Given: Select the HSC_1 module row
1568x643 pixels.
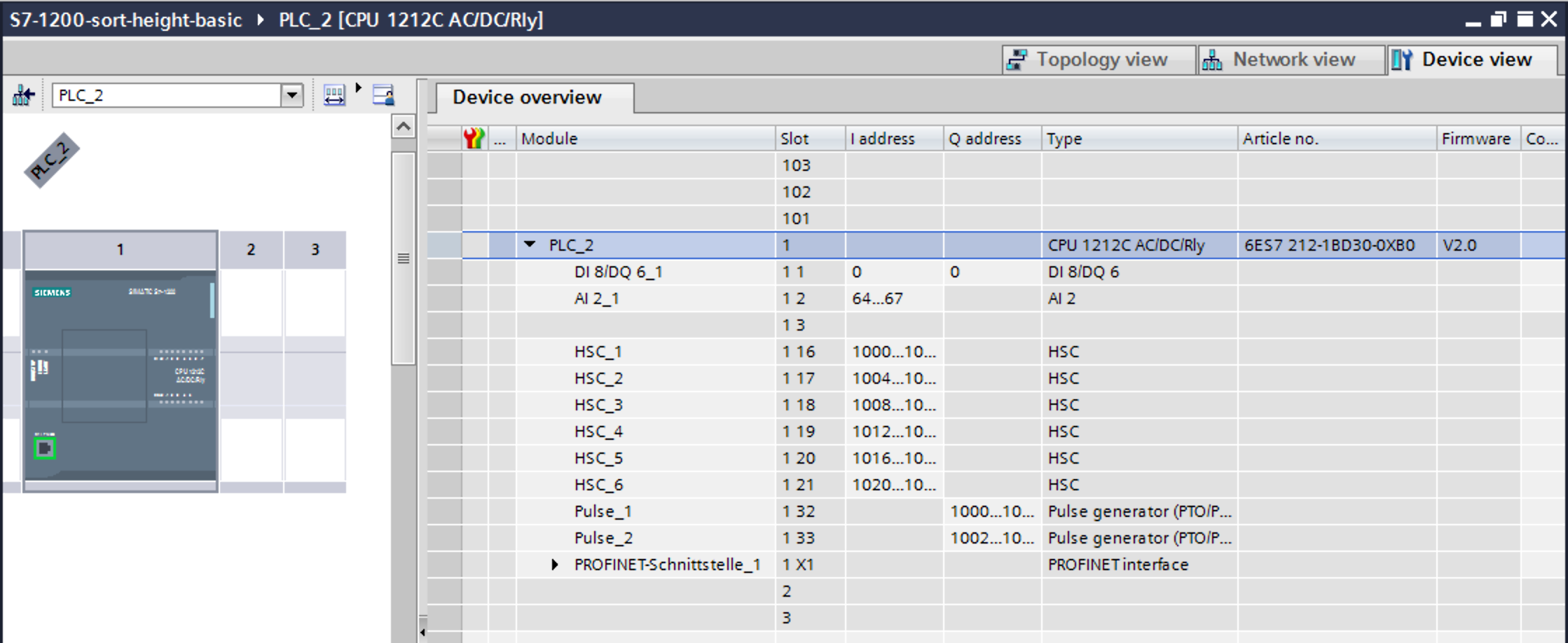Looking at the screenshot, I should pos(598,352).
